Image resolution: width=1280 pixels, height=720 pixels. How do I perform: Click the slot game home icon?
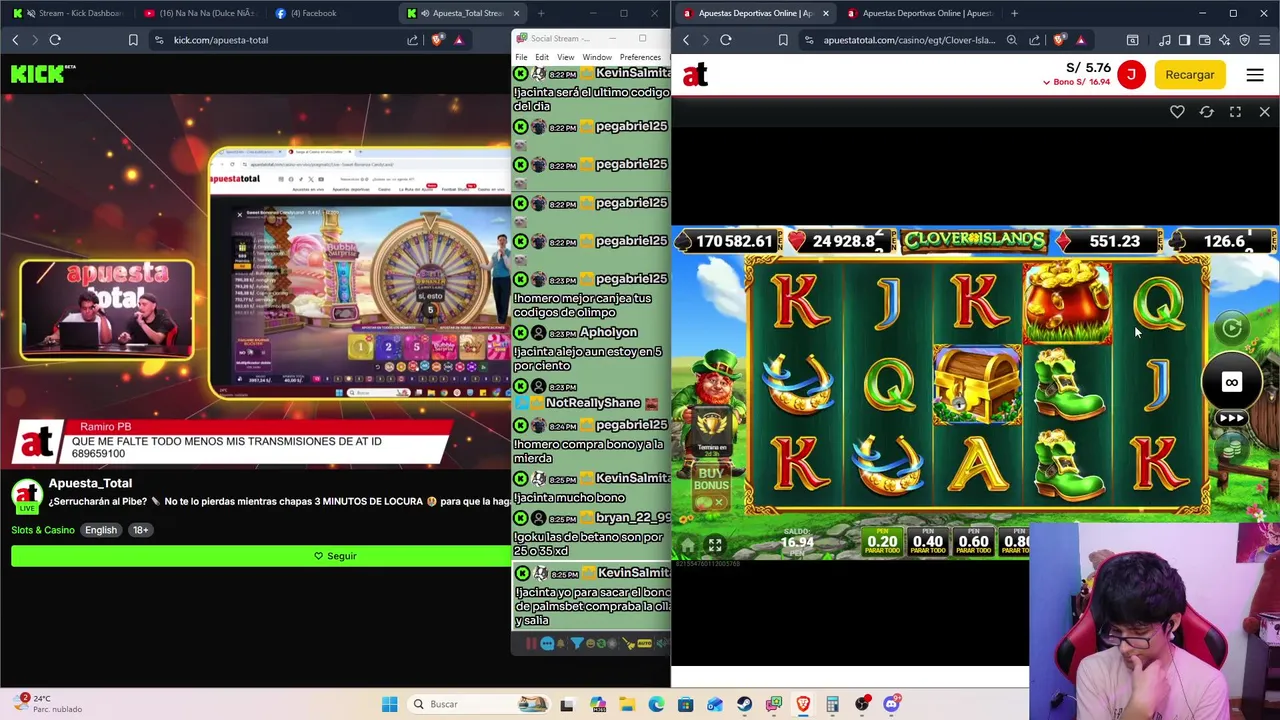tap(688, 545)
